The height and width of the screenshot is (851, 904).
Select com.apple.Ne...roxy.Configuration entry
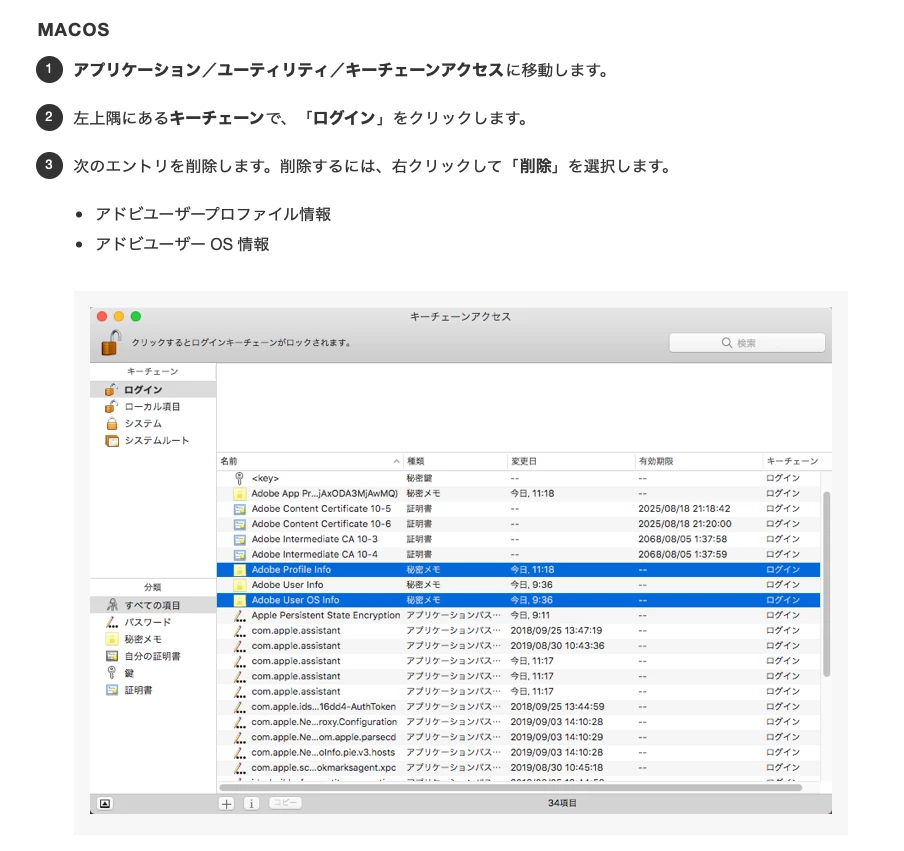(x=518, y=722)
